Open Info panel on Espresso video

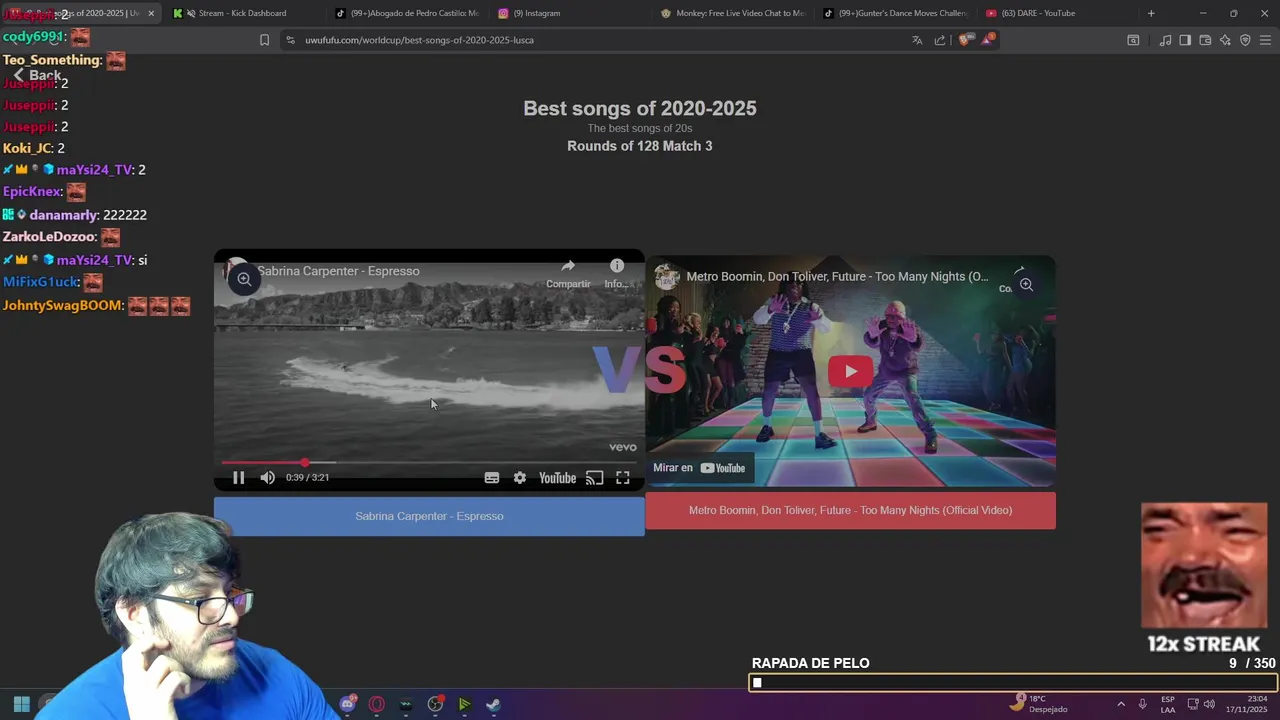(617, 273)
